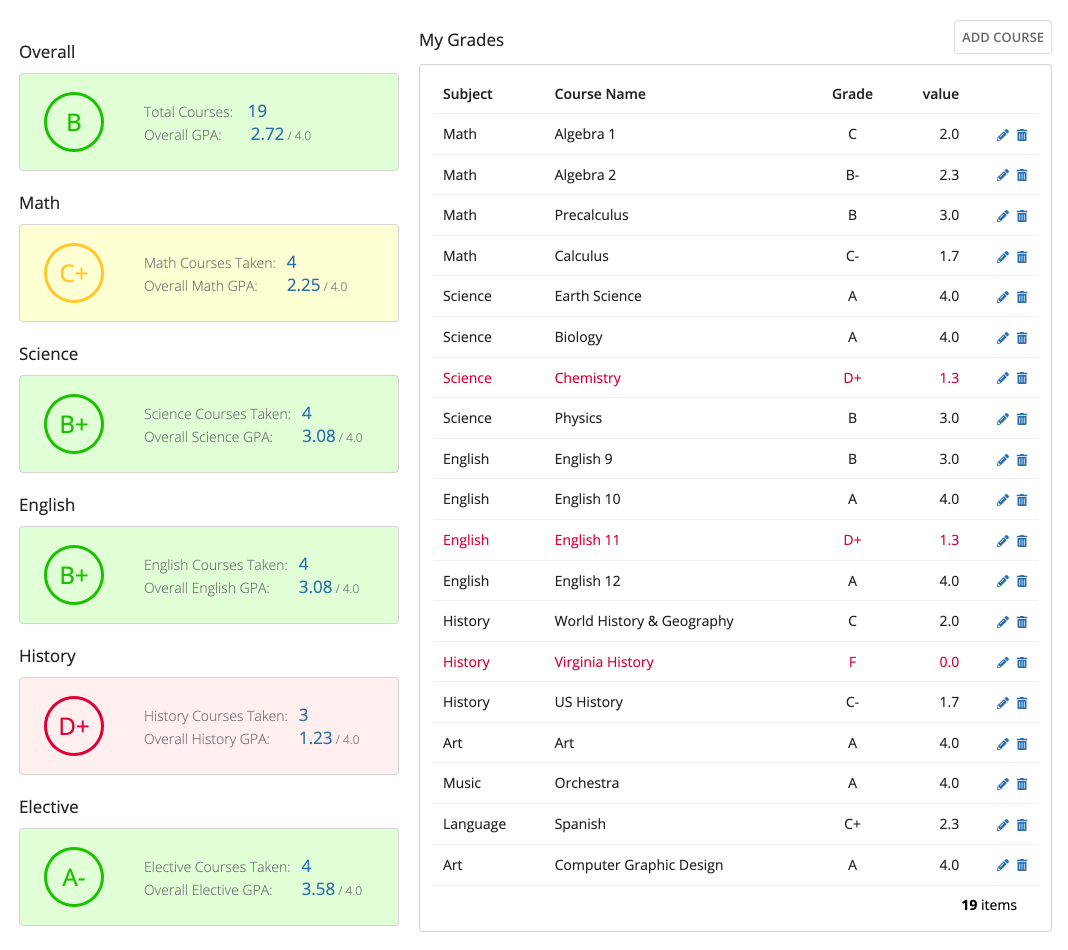Click the D+ History badge
Screen dimensions: 1068x950
coord(73,726)
